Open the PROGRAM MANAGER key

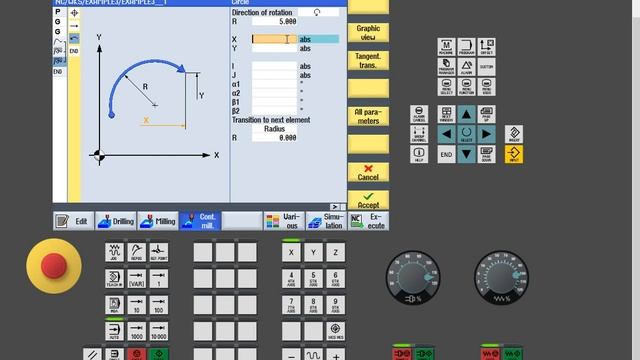[446, 67]
